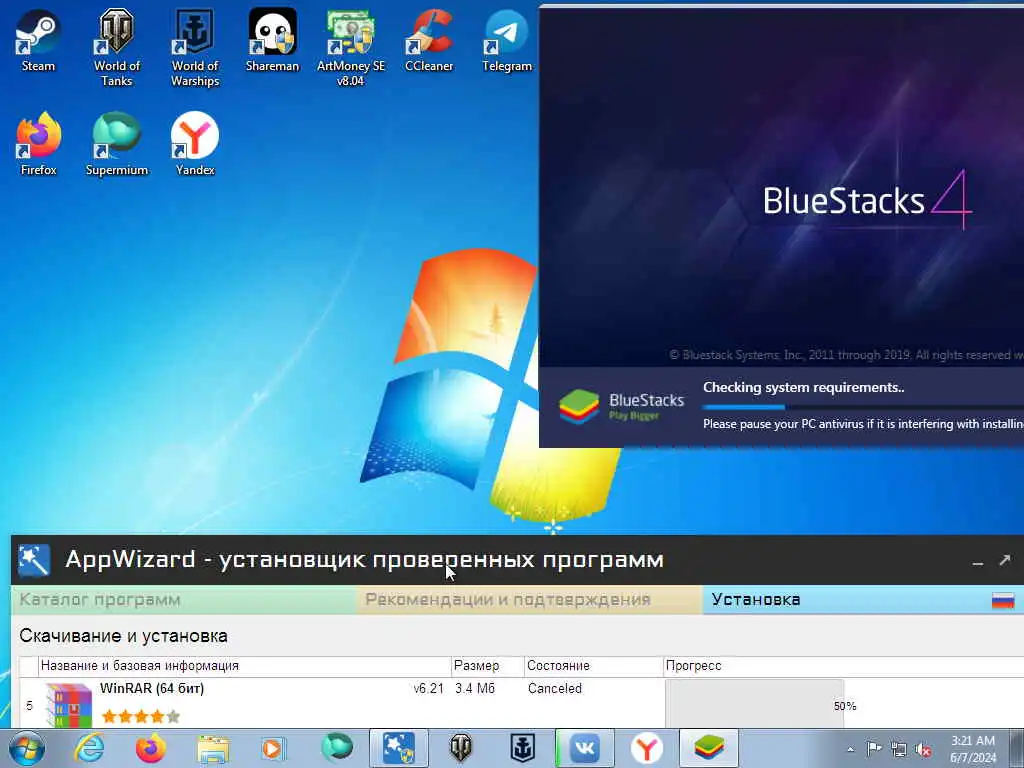Switch to BlueStacks installer taskbar button
This screenshot has width=1024, height=768.
coord(709,748)
